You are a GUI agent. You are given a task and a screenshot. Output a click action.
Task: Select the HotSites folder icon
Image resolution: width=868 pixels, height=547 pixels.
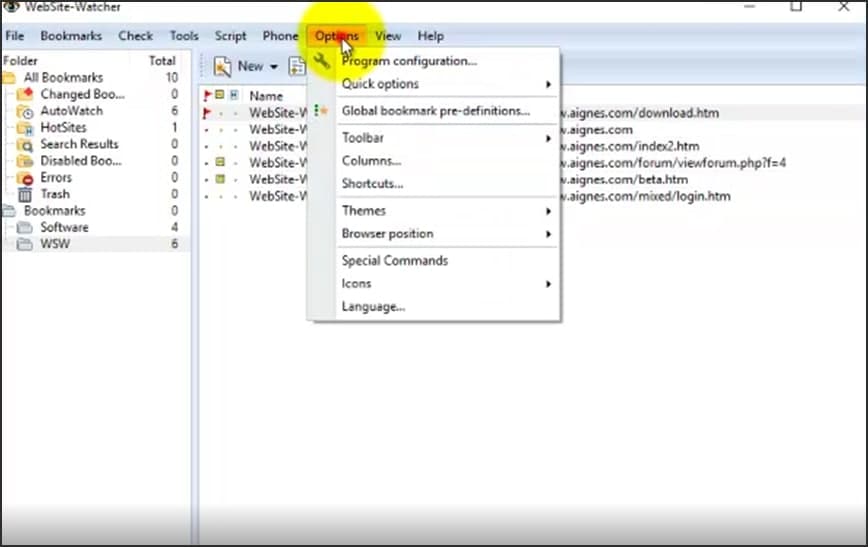pyautogui.click(x=24, y=128)
